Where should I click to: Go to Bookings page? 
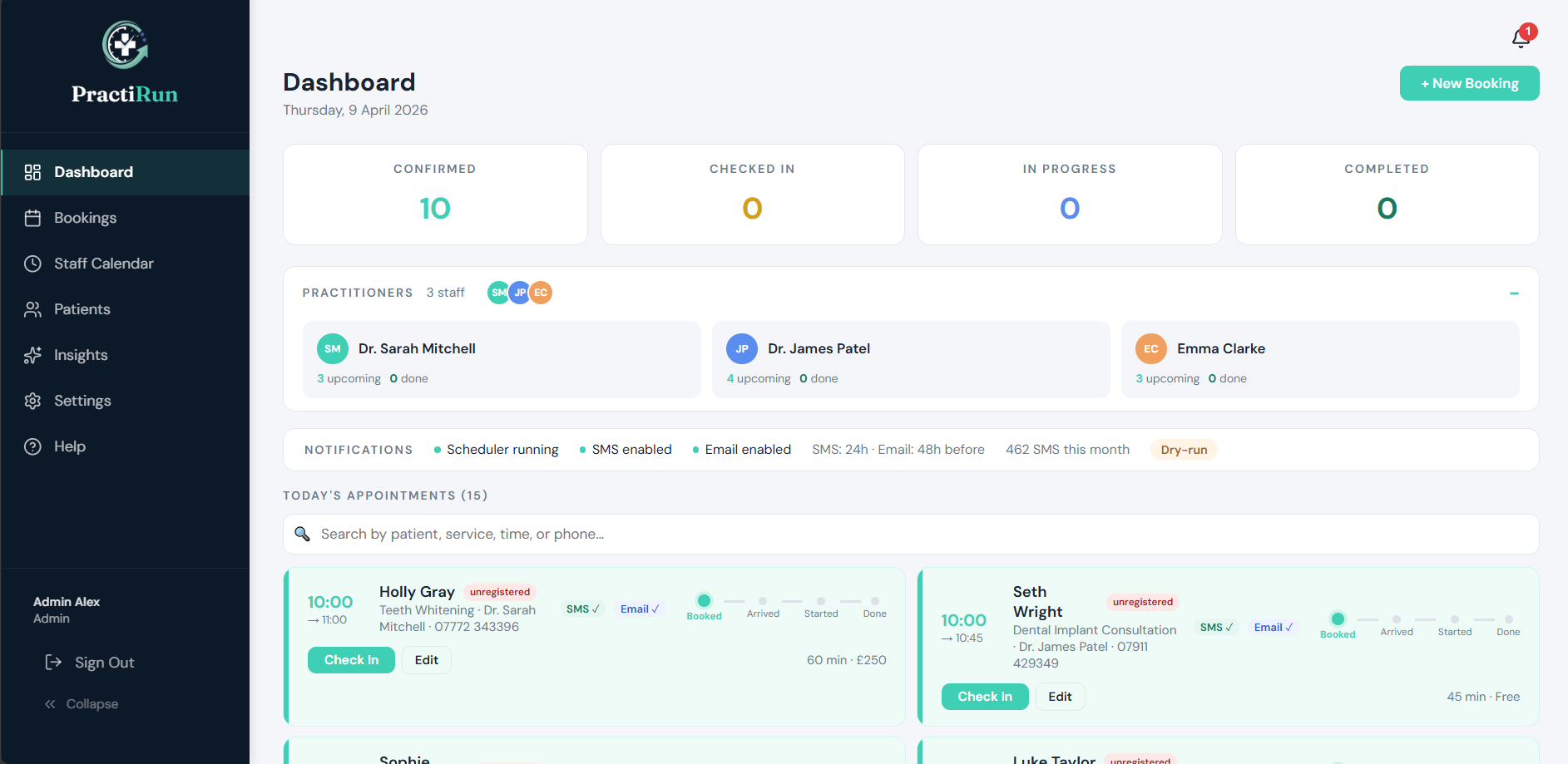(x=125, y=218)
